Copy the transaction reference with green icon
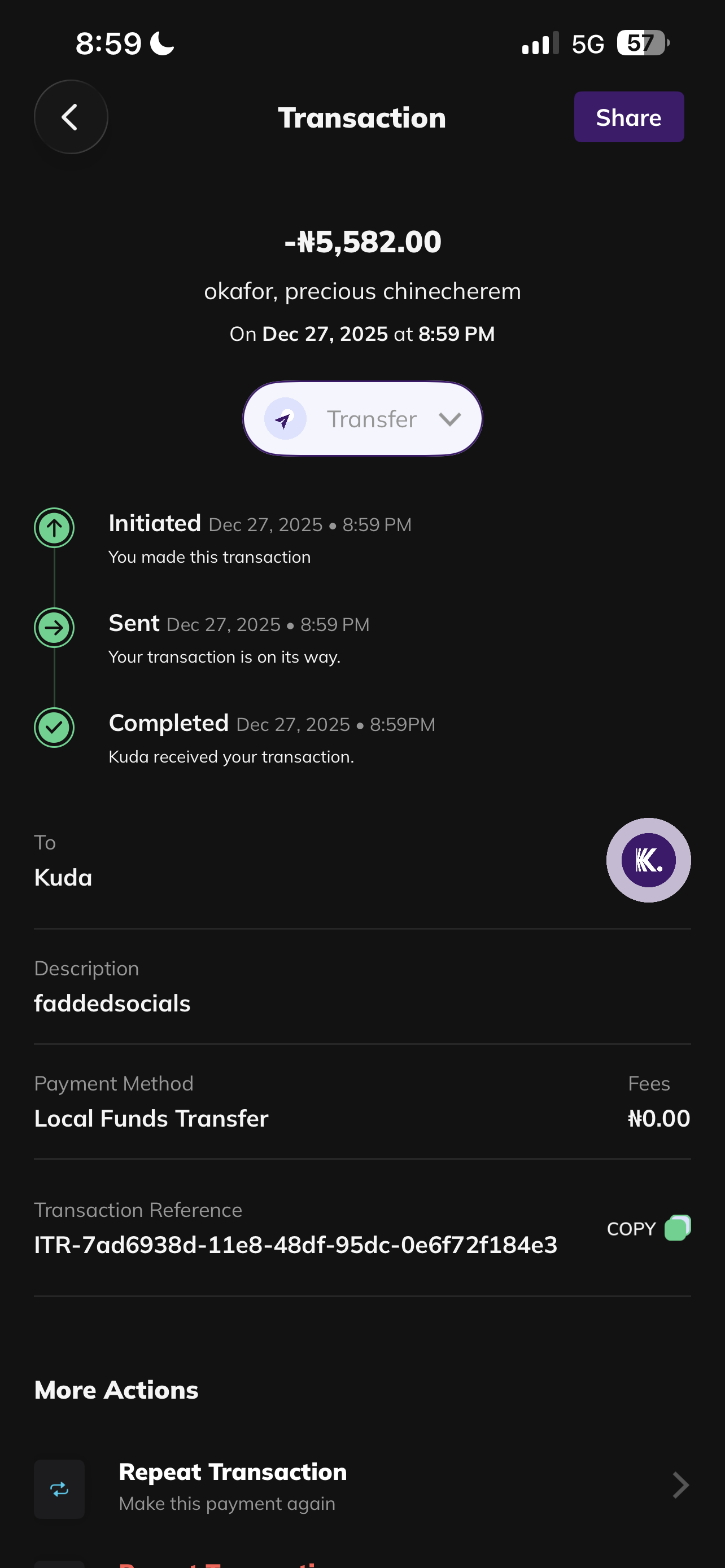Screen dimensions: 725x1568 coord(677,1228)
